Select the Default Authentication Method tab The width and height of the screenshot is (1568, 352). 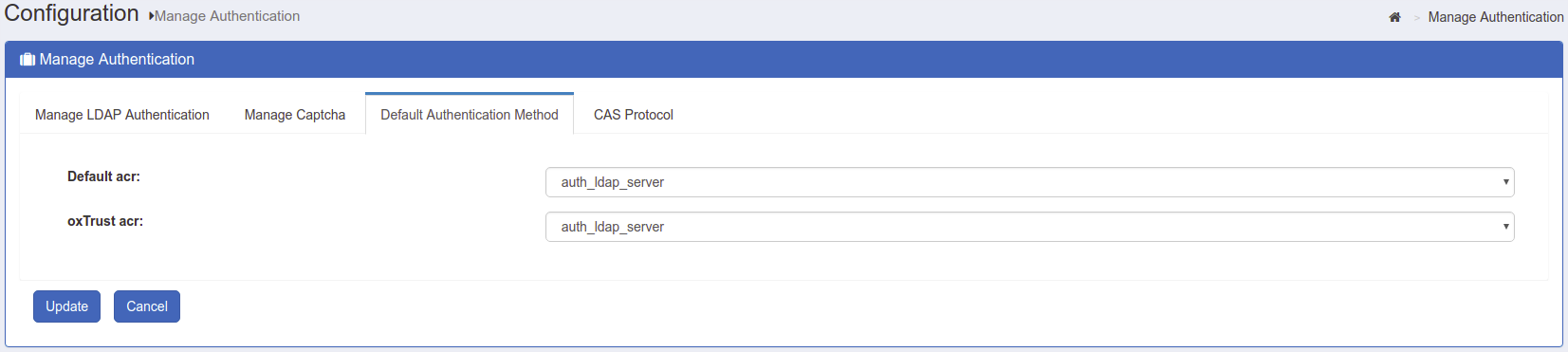(470, 114)
